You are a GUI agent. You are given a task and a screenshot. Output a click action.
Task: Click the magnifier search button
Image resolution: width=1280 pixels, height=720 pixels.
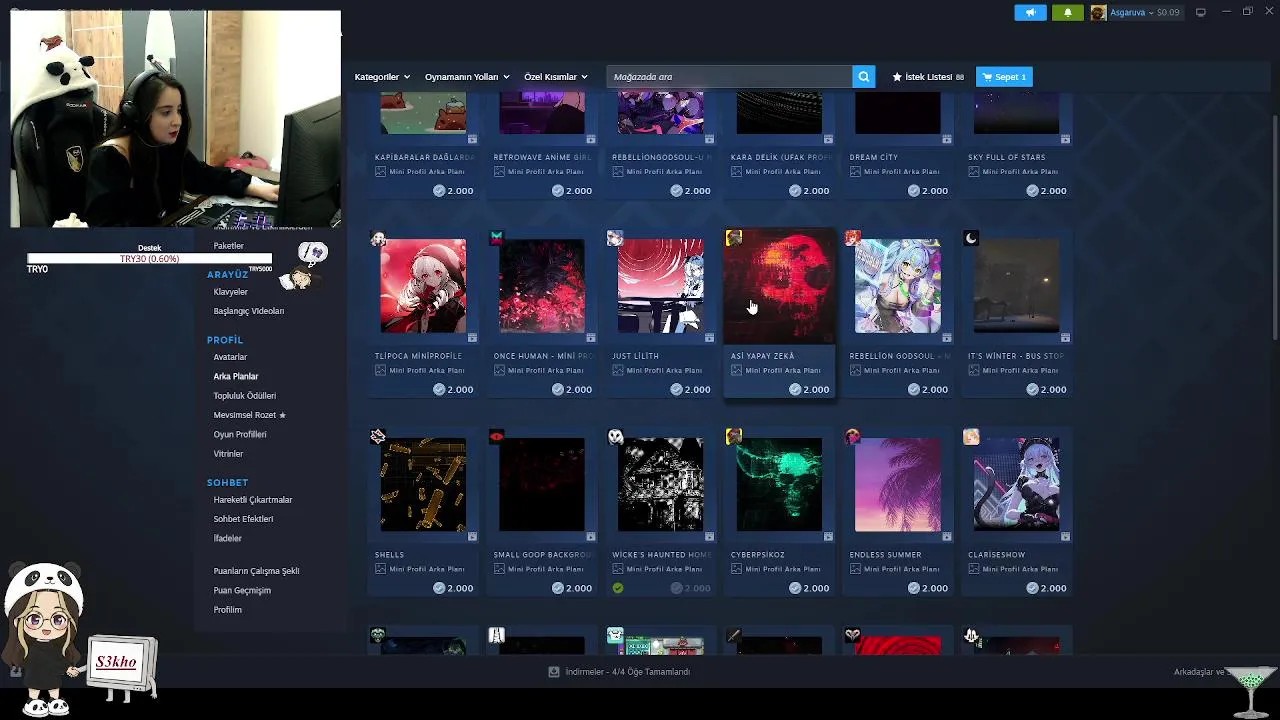pyautogui.click(x=864, y=77)
